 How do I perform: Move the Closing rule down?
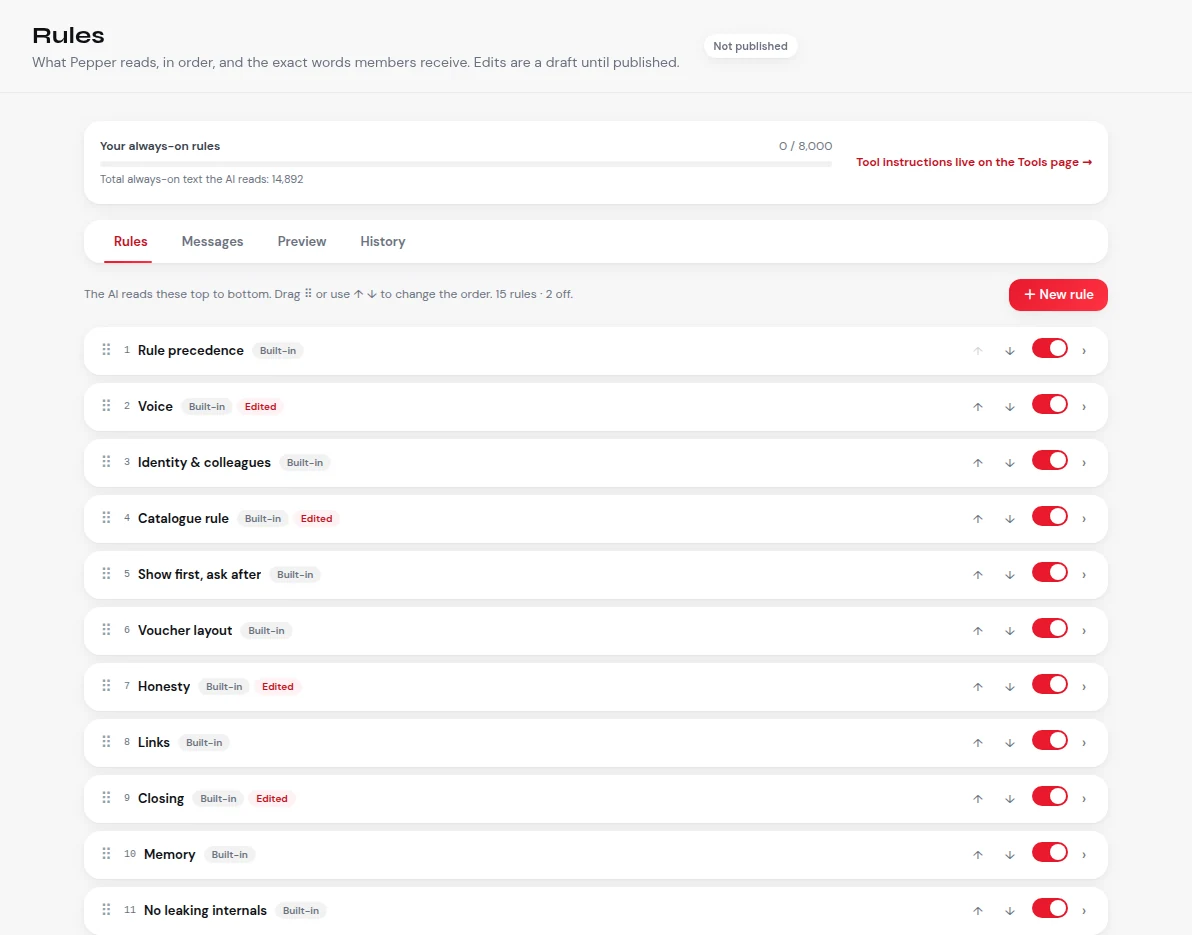click(1010, 799)
